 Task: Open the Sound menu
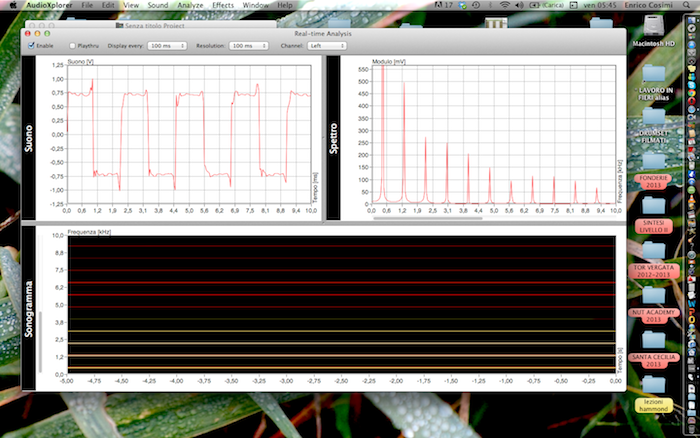pyautogui.click(x=158, y=5)
